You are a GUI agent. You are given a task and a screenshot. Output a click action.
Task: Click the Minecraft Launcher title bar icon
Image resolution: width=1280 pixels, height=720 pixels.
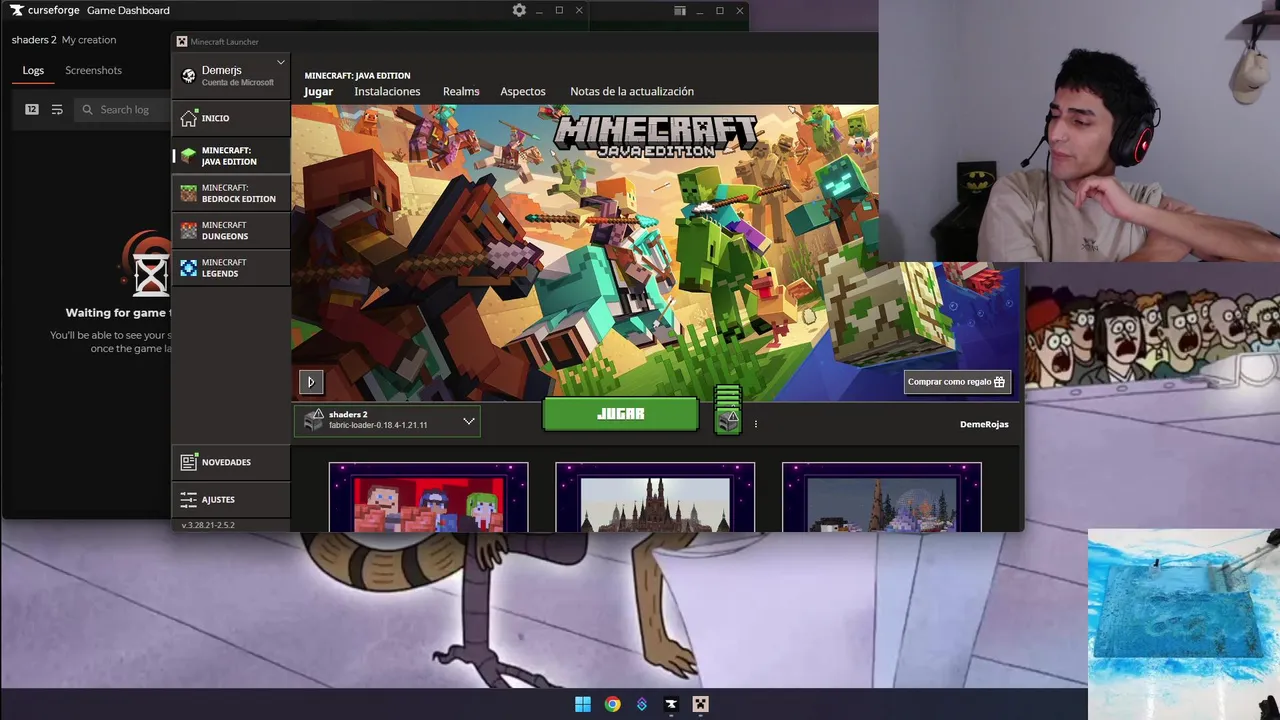pos(181,41)
